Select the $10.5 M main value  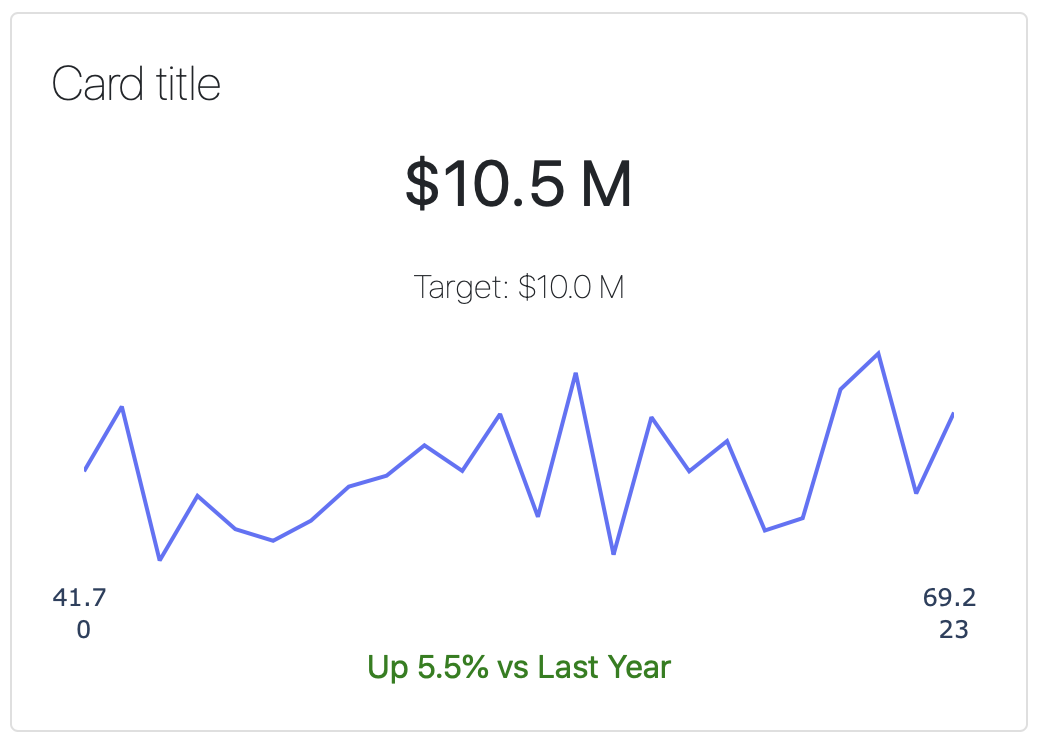(518, 183)
